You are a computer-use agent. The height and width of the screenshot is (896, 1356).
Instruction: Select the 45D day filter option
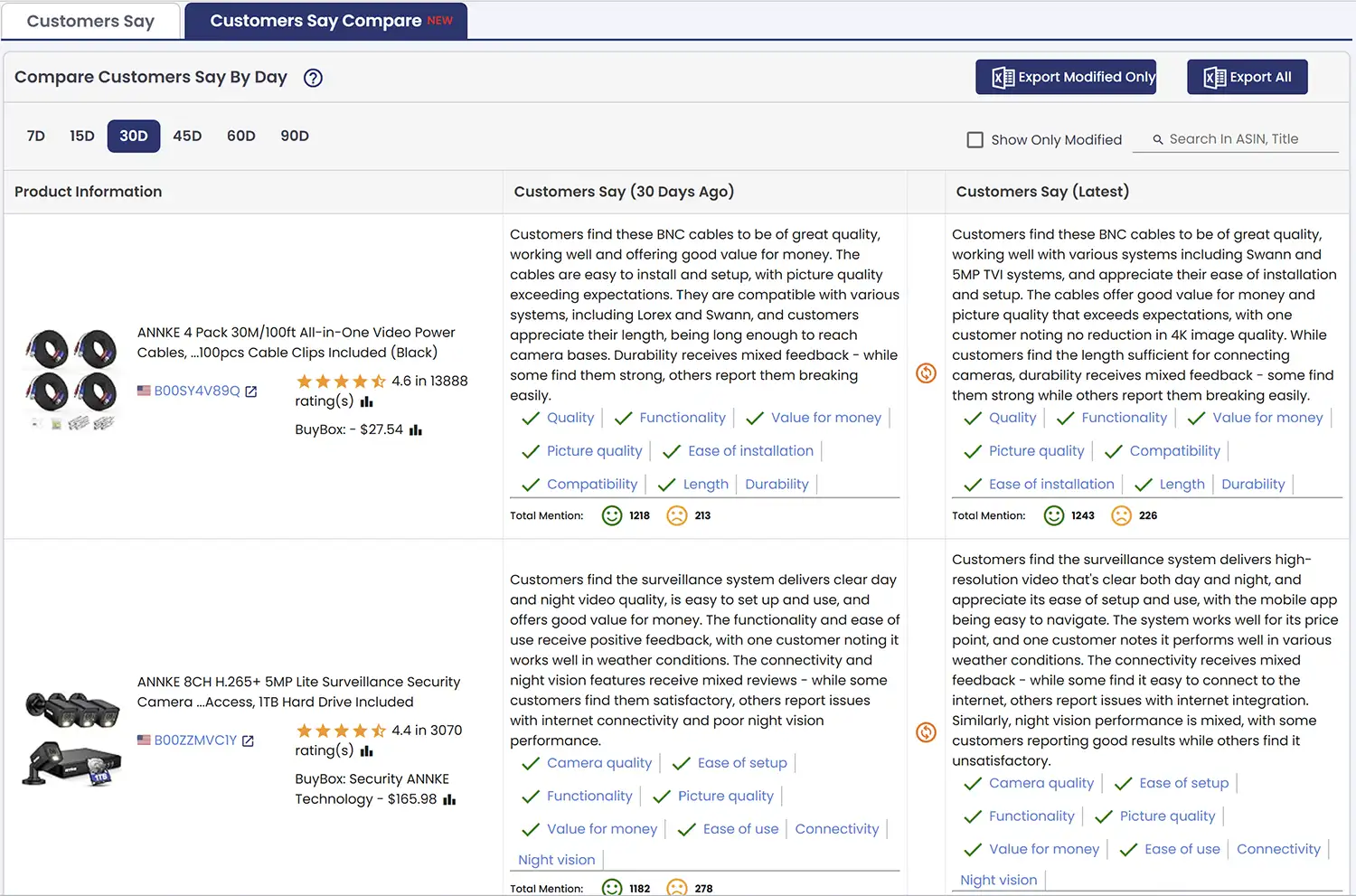tap(187, 136)
